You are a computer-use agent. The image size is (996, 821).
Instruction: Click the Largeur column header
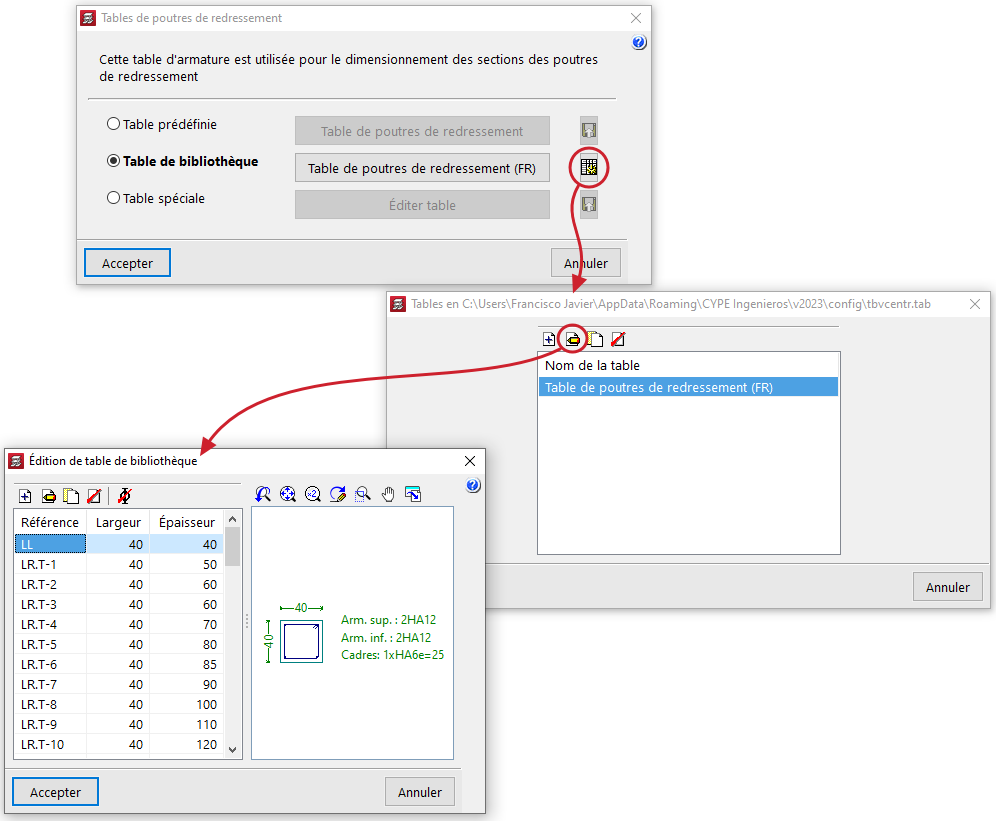(x=118, y=522)
